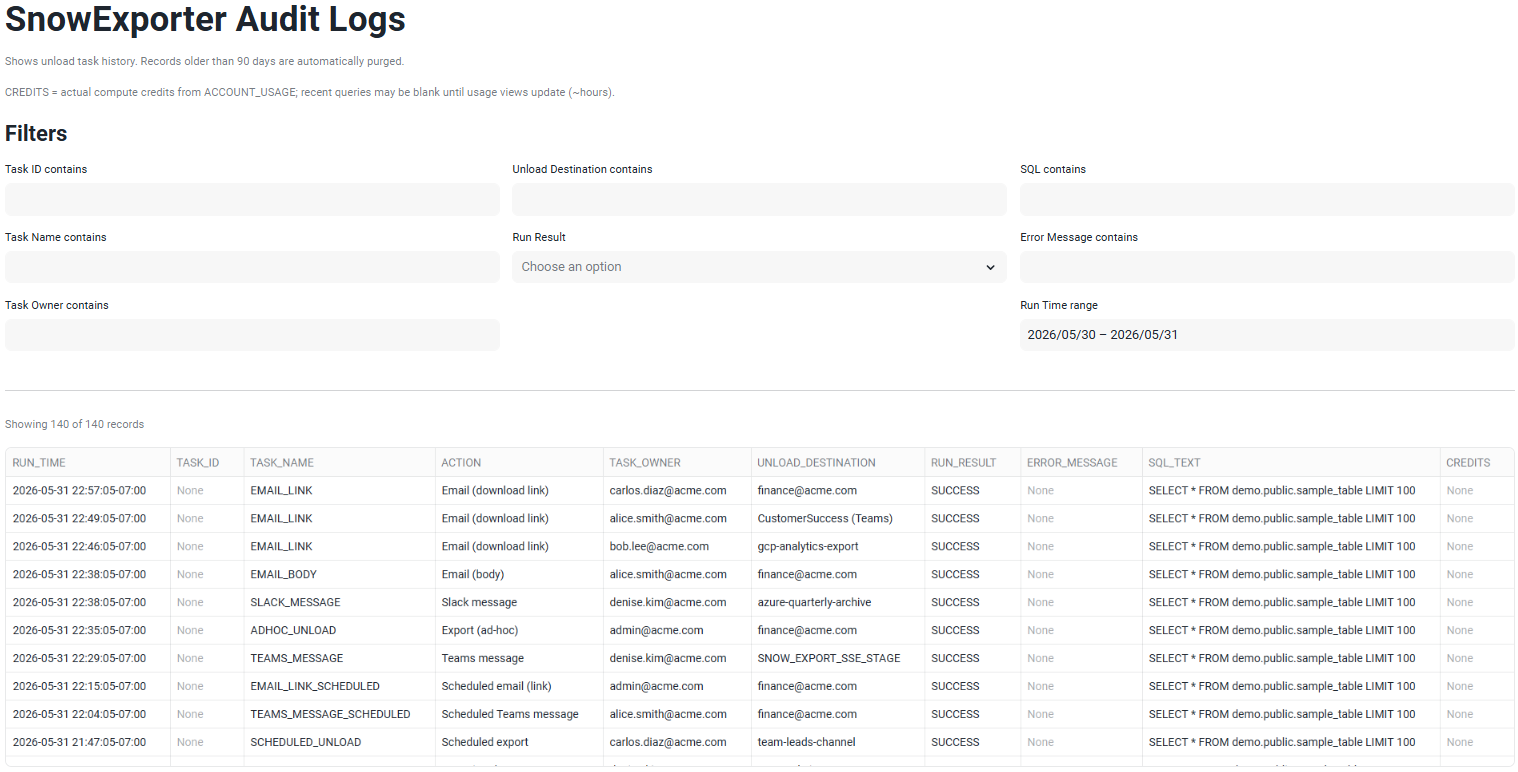This screenshot has height=772, width=1518.
Task: Click the team-leads-channel destination cell
Action: click(838, 743)
